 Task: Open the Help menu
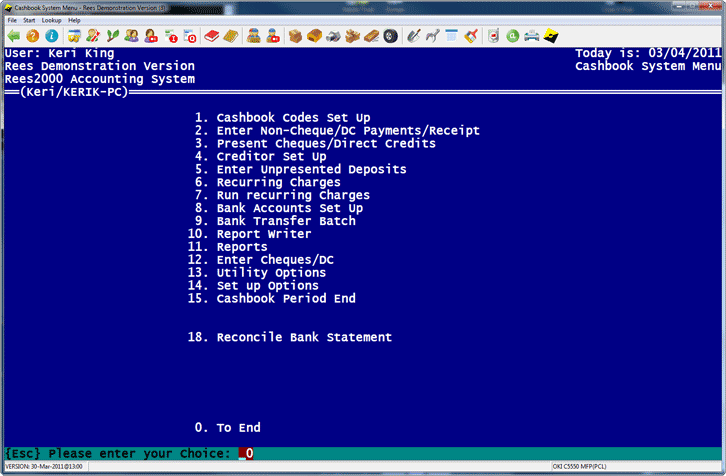(75, 20)
